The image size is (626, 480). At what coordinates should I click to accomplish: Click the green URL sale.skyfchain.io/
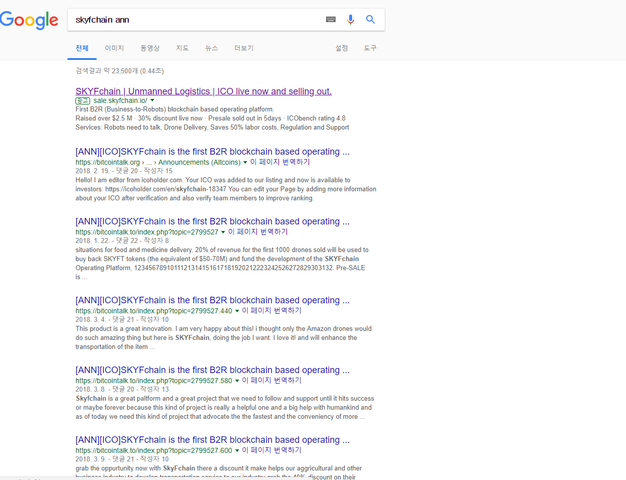[x=120, y=101]
